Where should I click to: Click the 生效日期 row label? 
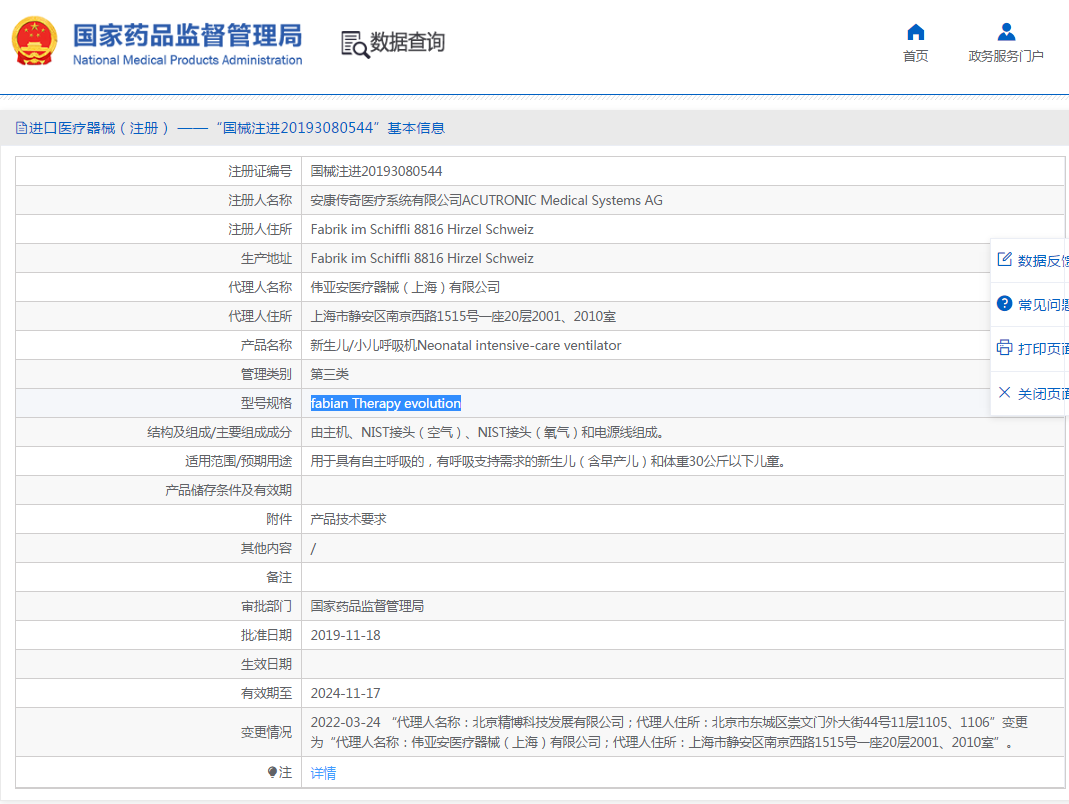(266, 664)
